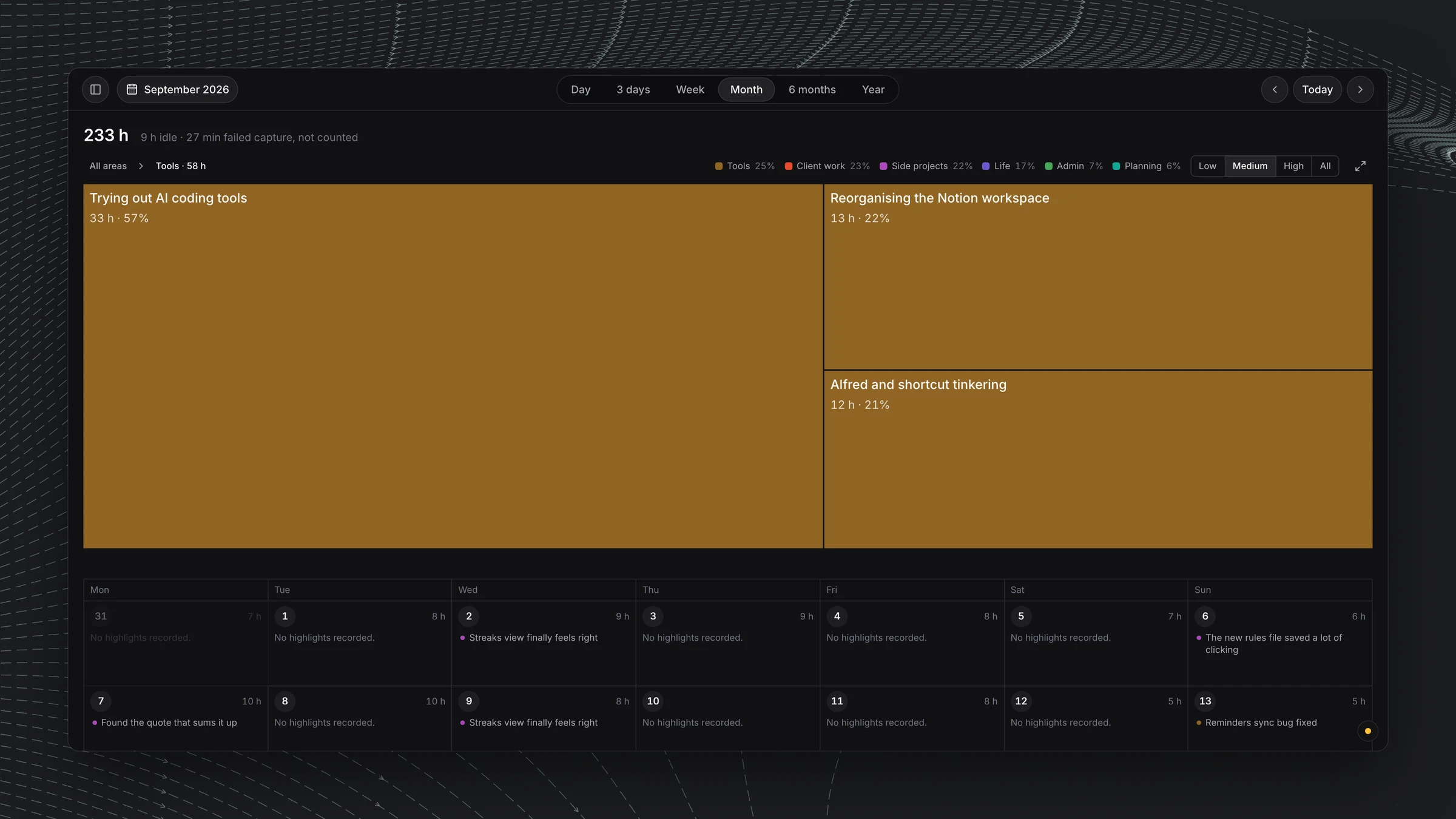Click the yellow dot indicator button
1456x819 pixels.
[x=1367, y=731]
